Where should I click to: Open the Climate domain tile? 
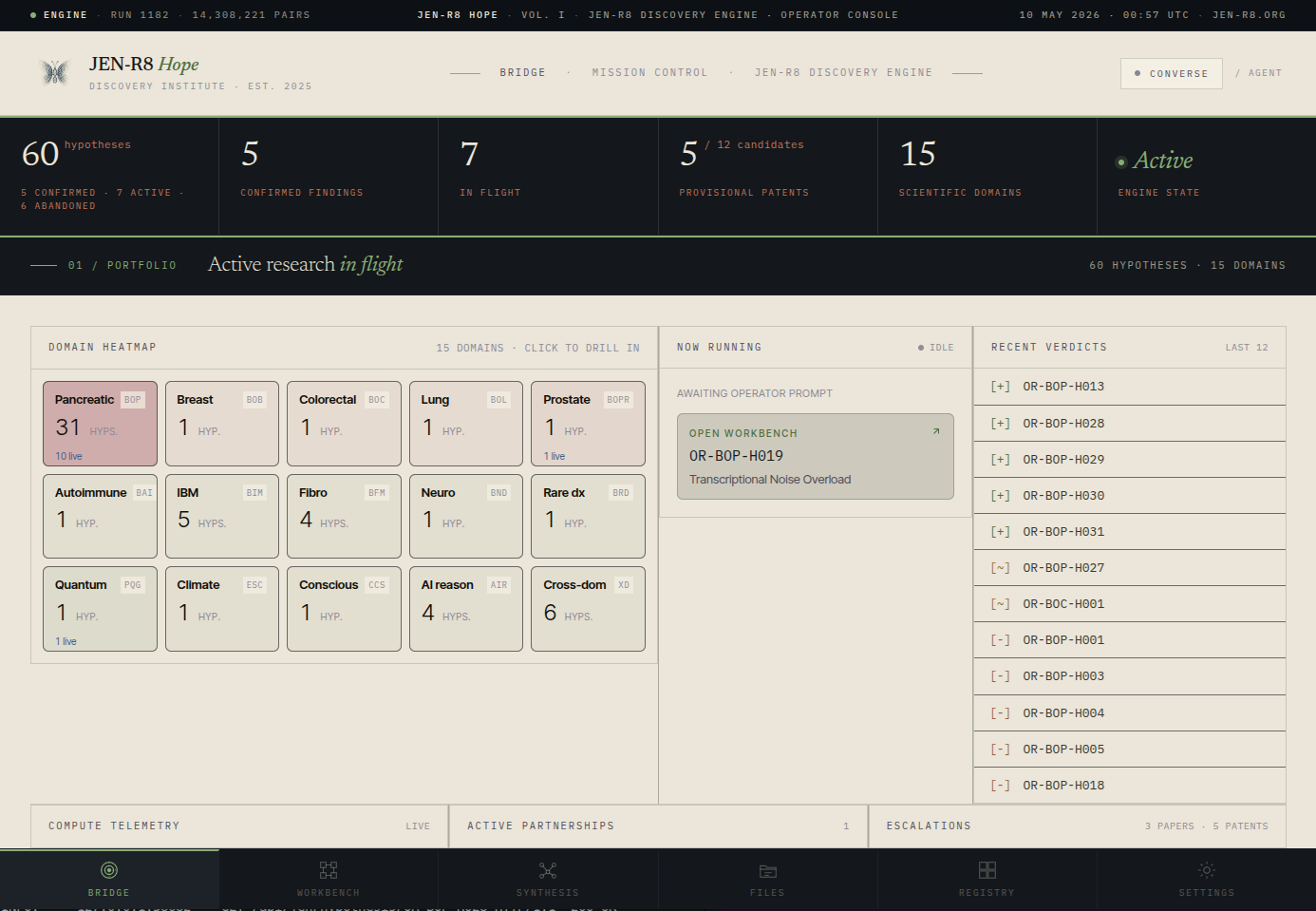click(222, 609)
